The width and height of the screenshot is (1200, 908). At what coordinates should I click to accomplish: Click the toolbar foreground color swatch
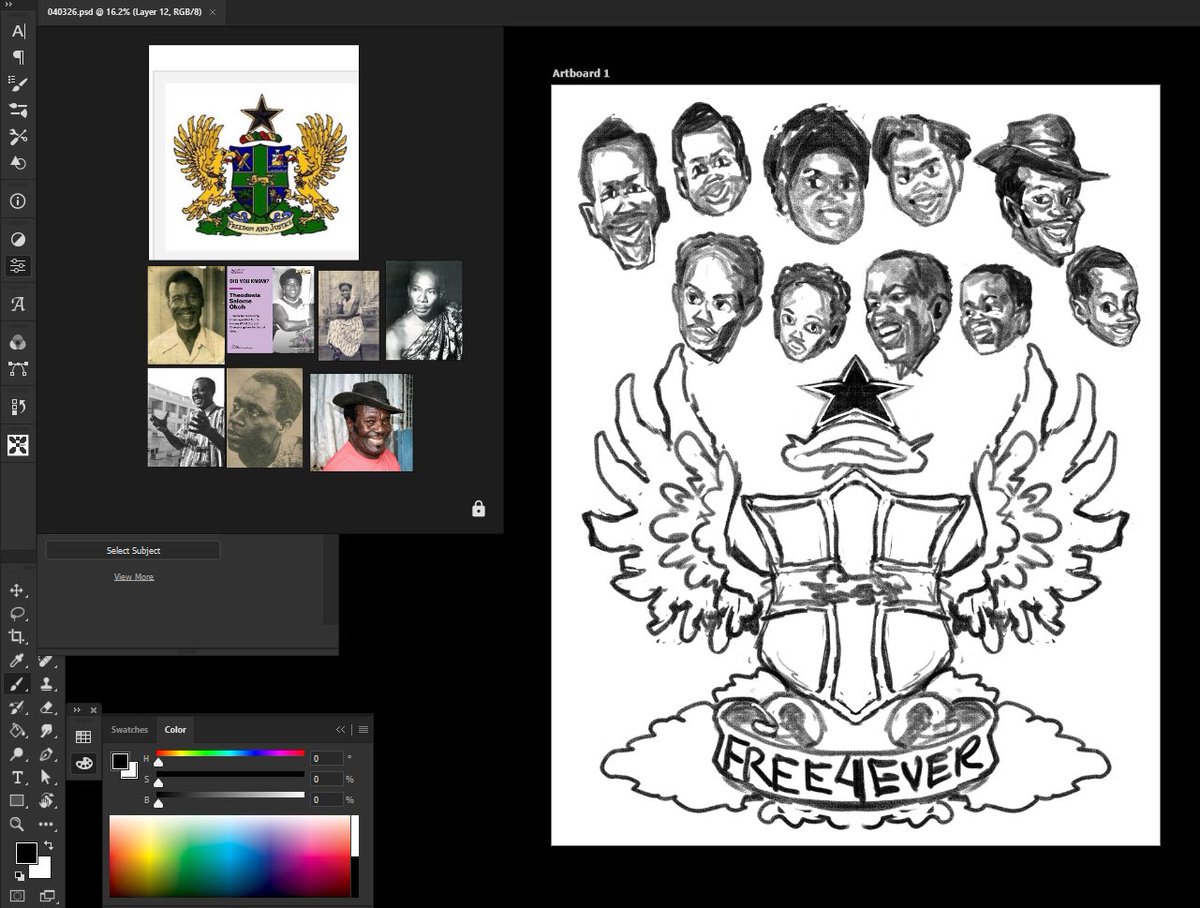pos(26,853)
